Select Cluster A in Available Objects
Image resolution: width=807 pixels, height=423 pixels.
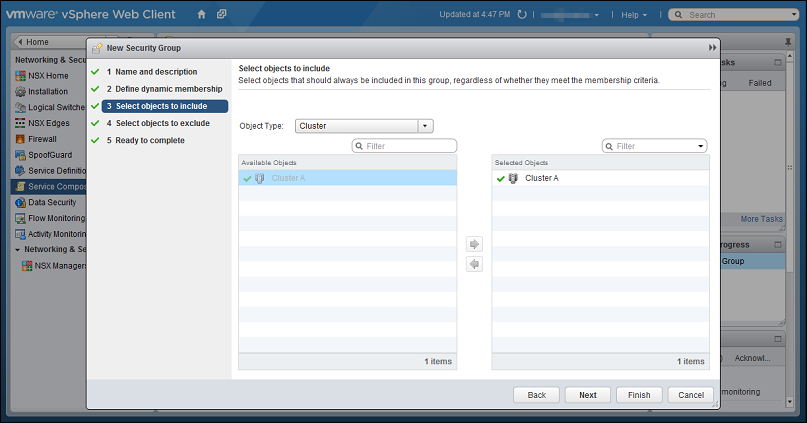(288, 178)
